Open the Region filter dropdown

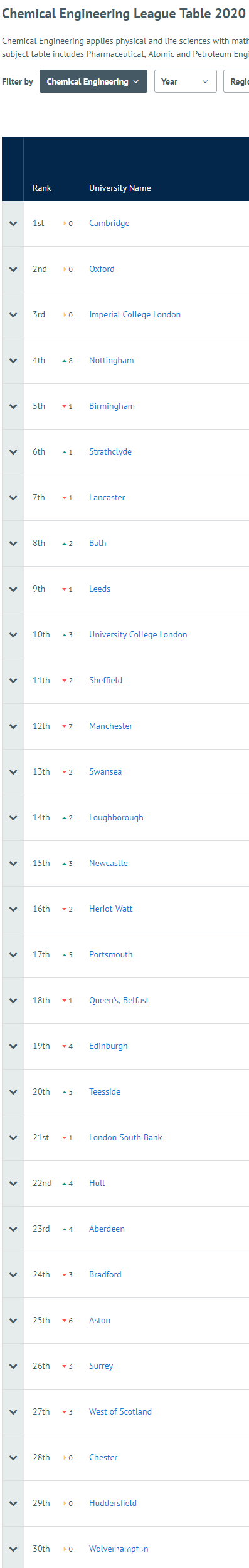(236, 81)
